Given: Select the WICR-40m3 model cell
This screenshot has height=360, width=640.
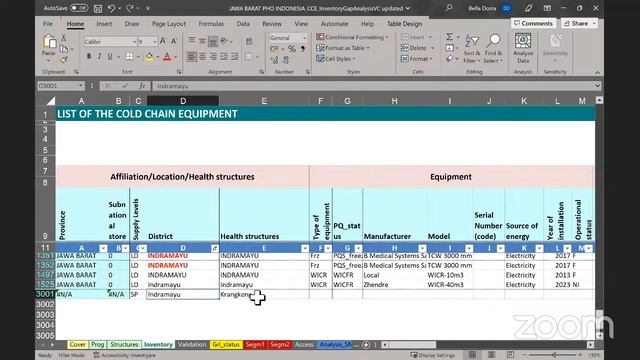Looking at the screenshot, I should coord(450,285).
